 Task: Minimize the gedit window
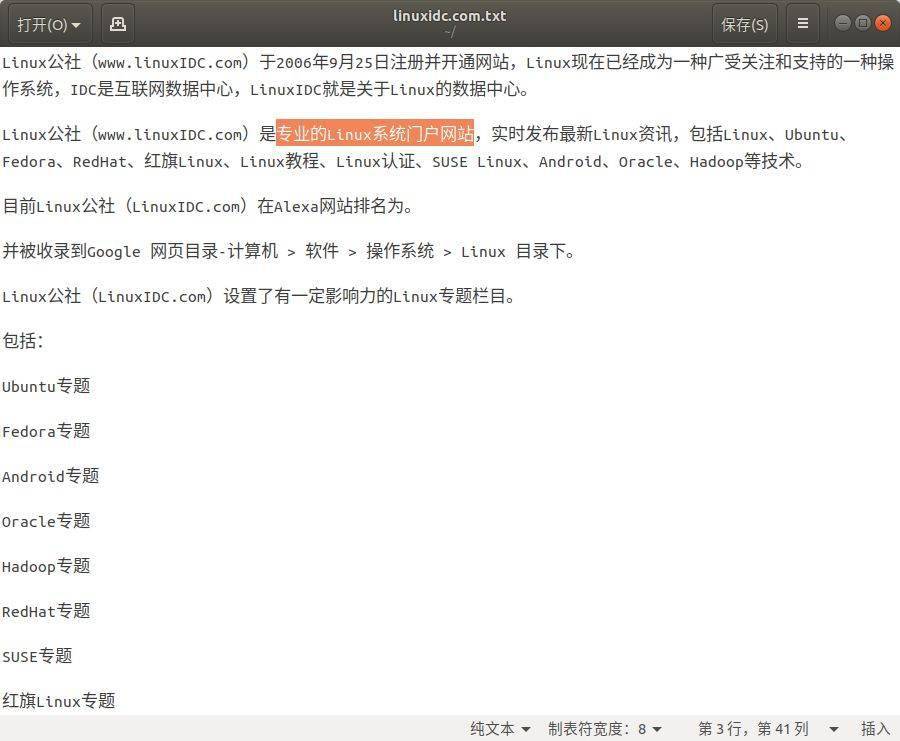[843, 23]
